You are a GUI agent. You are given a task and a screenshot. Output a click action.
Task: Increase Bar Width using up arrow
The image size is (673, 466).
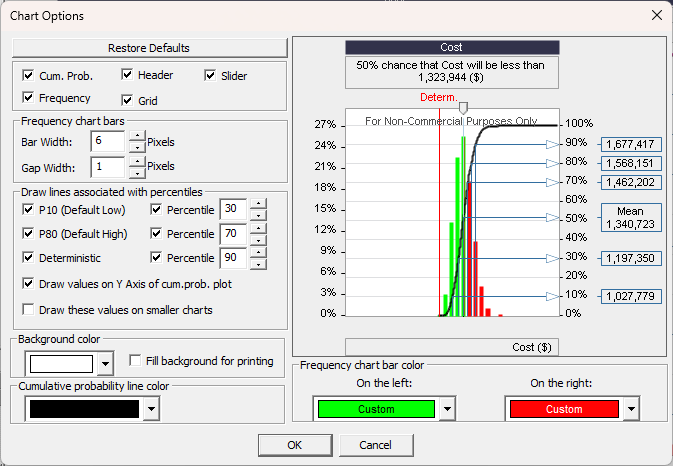tap(137, 137)
